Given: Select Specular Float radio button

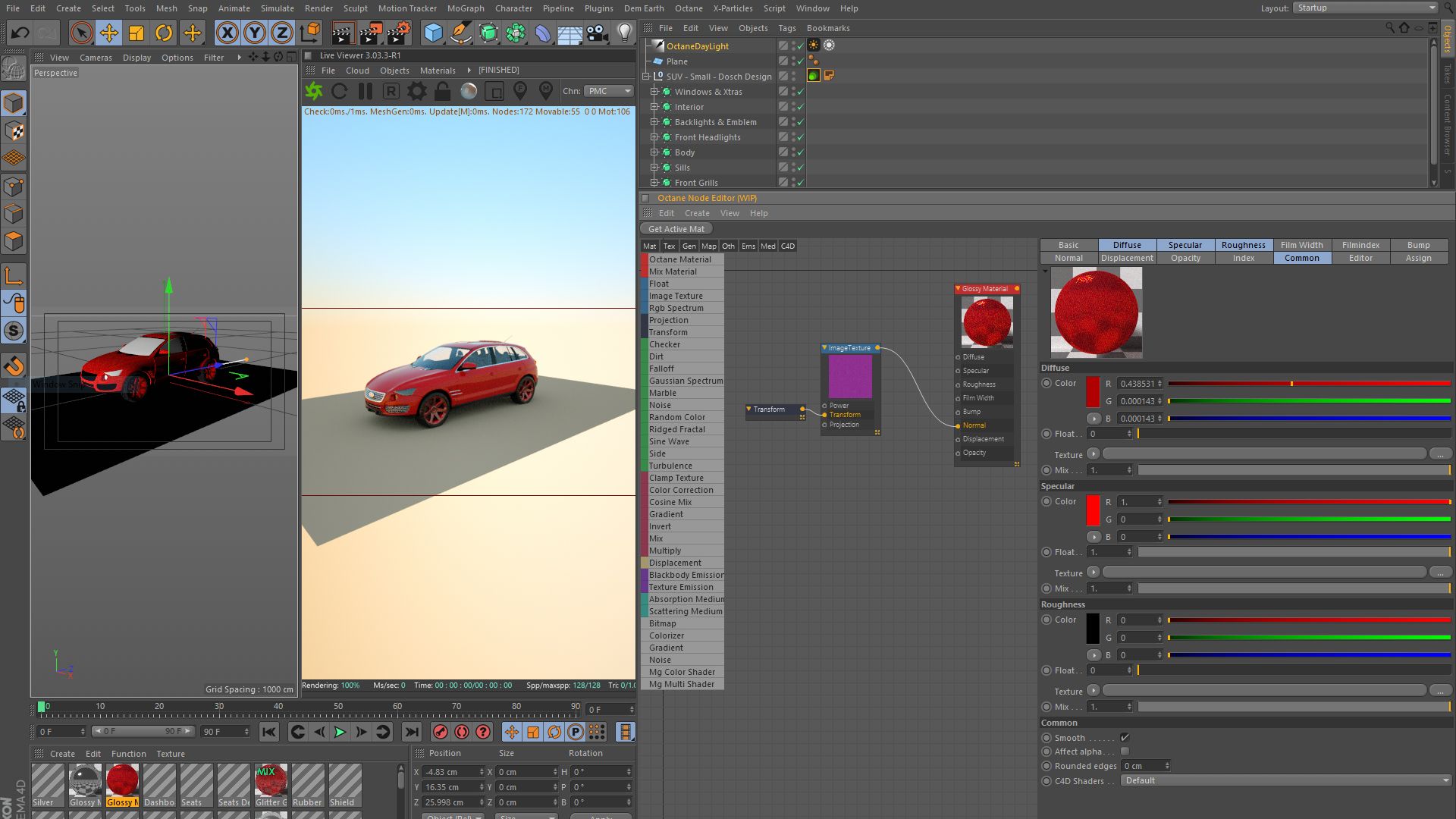Looking at the screenshot, I should 1046,552.
